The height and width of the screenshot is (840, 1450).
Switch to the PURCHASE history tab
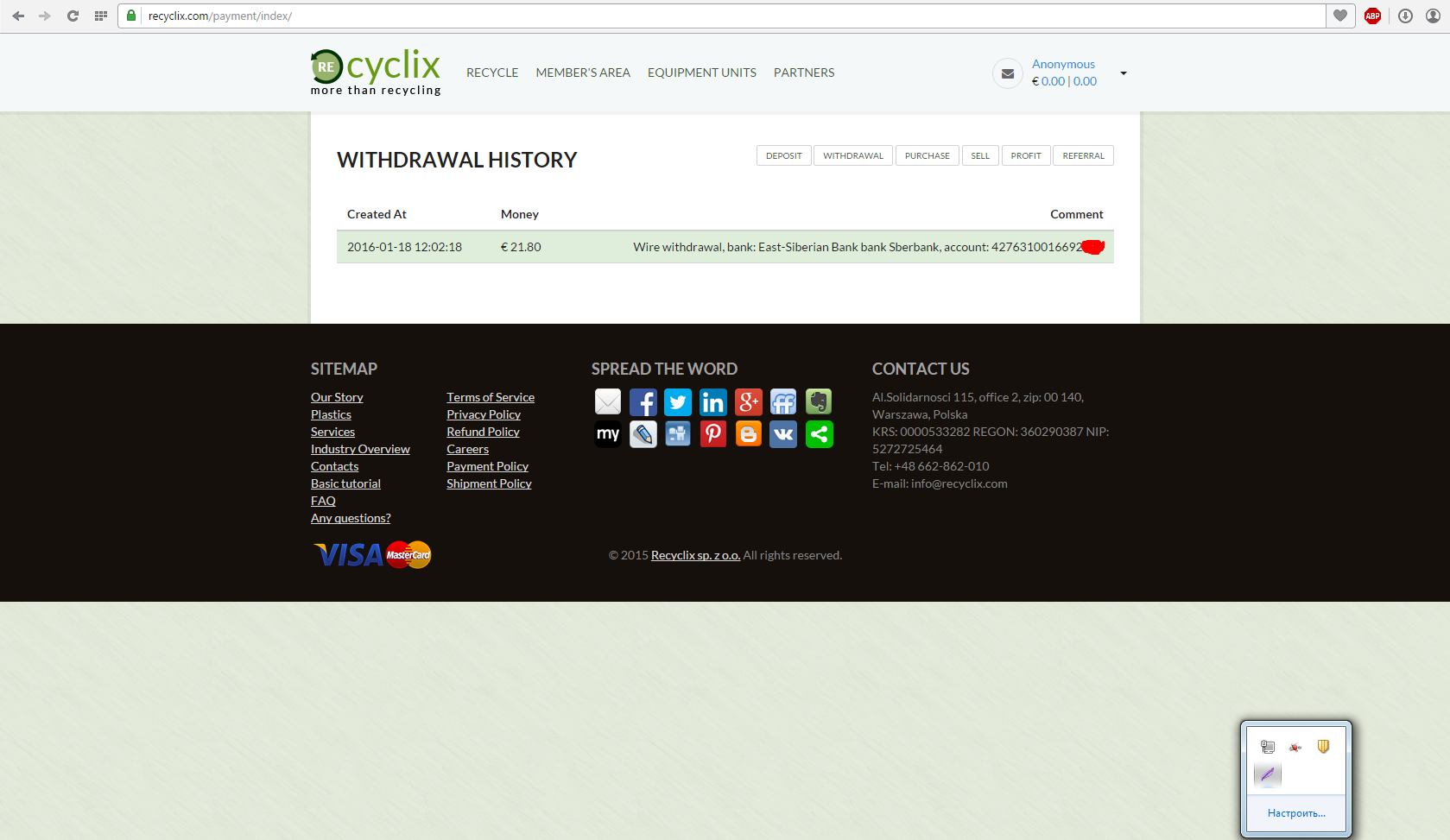pyautogui.click(x=928, y=155)
